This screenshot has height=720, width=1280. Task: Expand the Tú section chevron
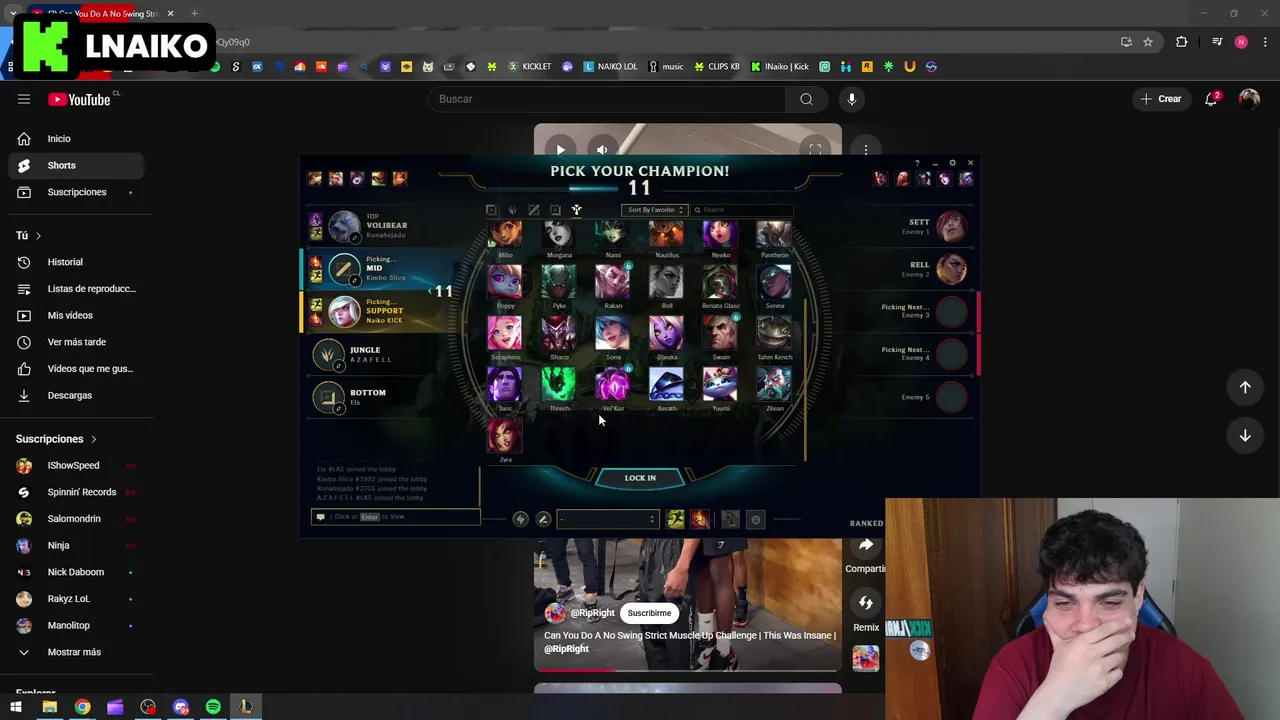[x=38, y=236]
